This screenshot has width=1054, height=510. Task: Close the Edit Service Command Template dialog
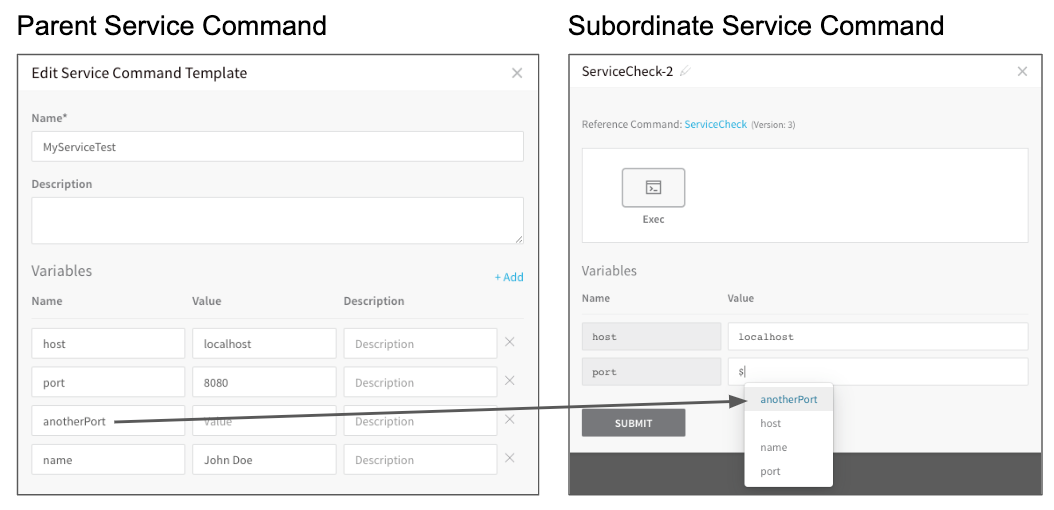click(517, 73)
